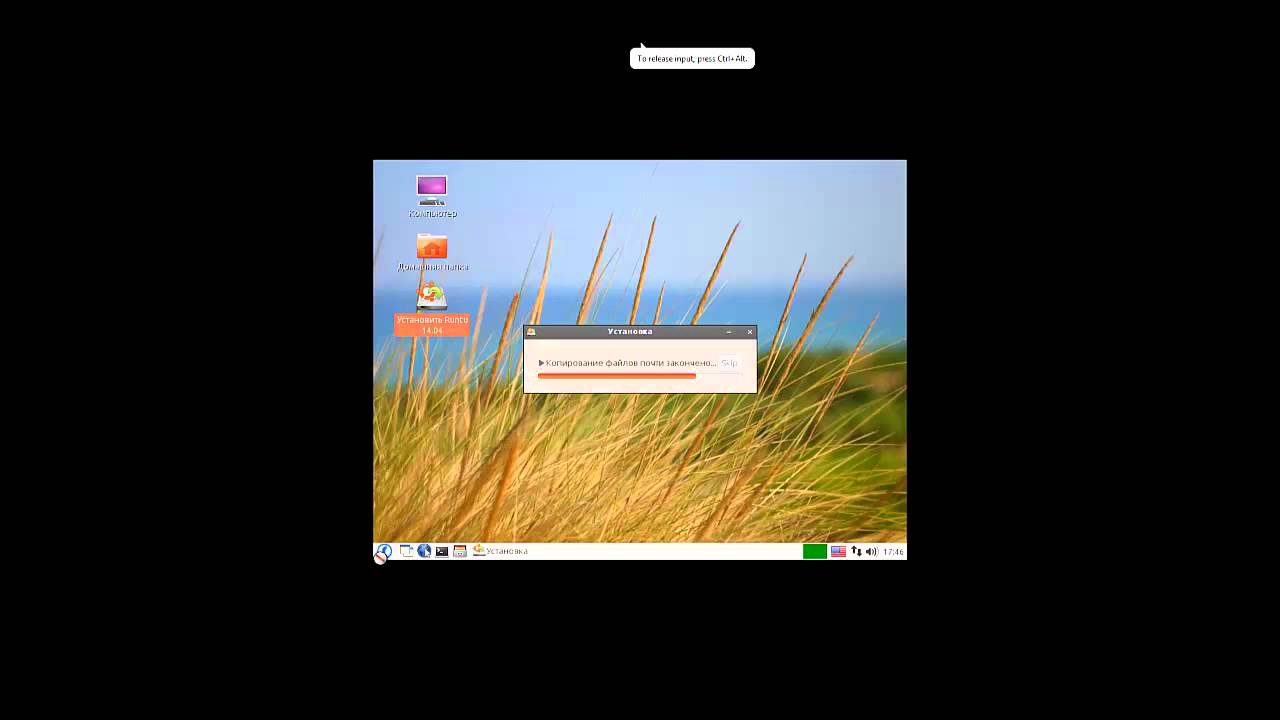
Task: Open the US keyboard layout flag indicator
Action: (x=838, y=551)
